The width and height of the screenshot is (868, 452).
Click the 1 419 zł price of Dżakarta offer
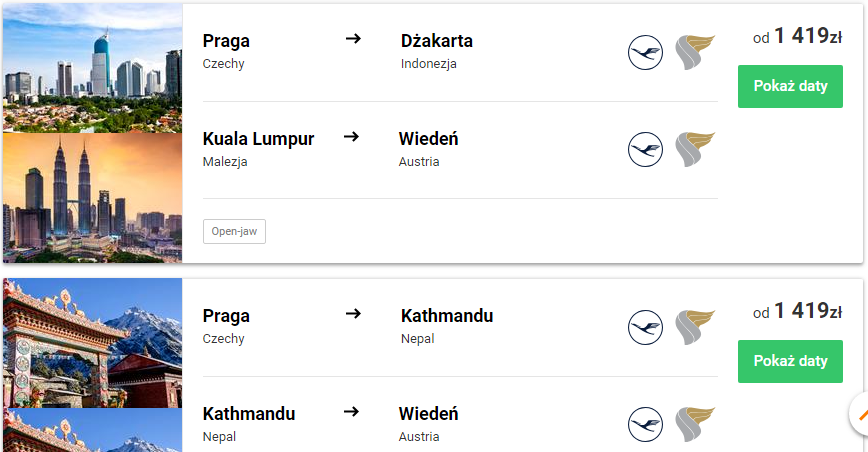click(808, 36)
